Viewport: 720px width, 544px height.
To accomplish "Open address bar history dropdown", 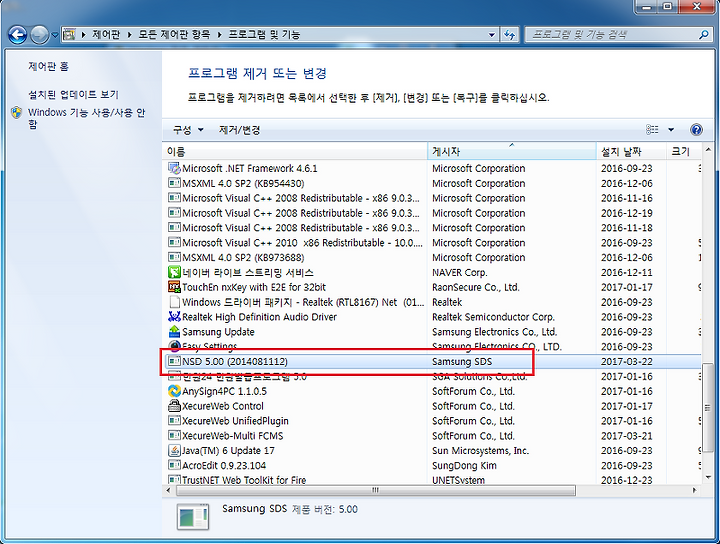I will coord(491,35).
